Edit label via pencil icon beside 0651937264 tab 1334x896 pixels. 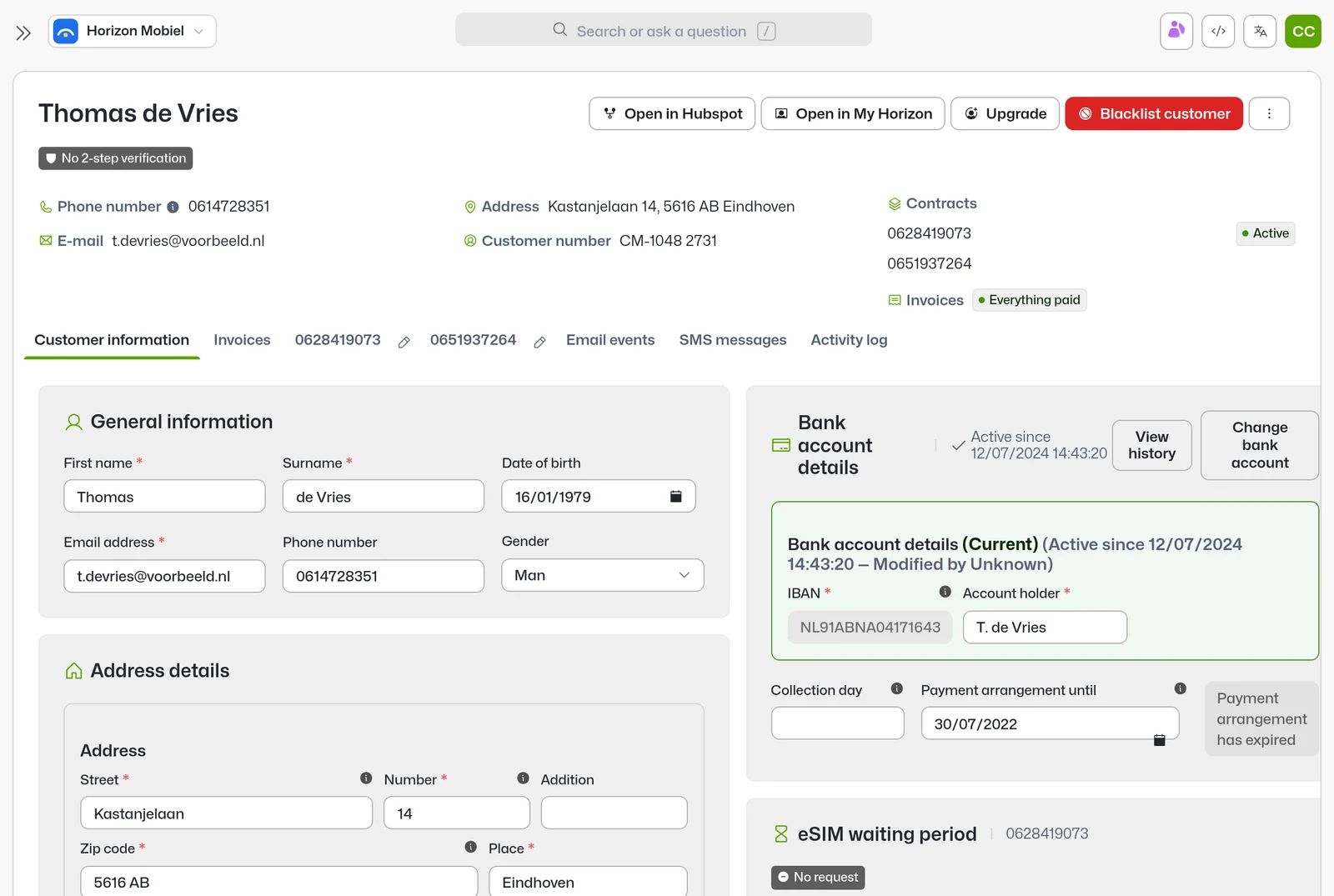tap(540, 342)
